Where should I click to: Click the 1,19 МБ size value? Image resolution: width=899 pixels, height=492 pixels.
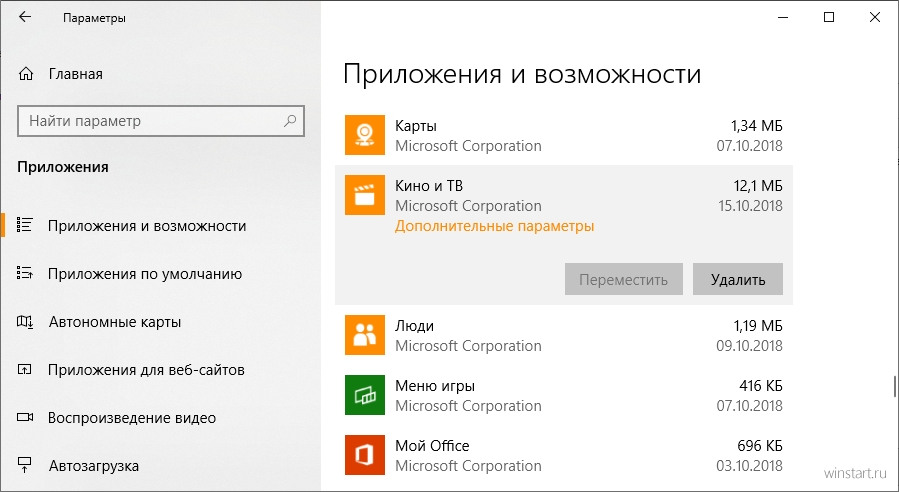point(758,326)
